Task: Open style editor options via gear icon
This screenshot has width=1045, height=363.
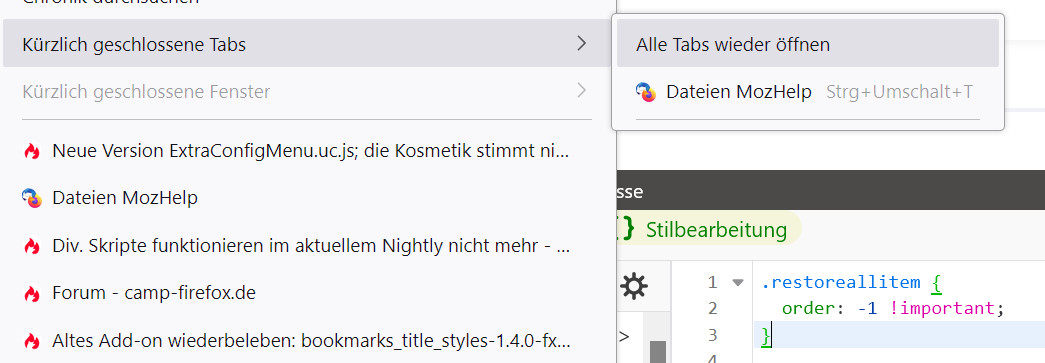Action: click(633, 286)
